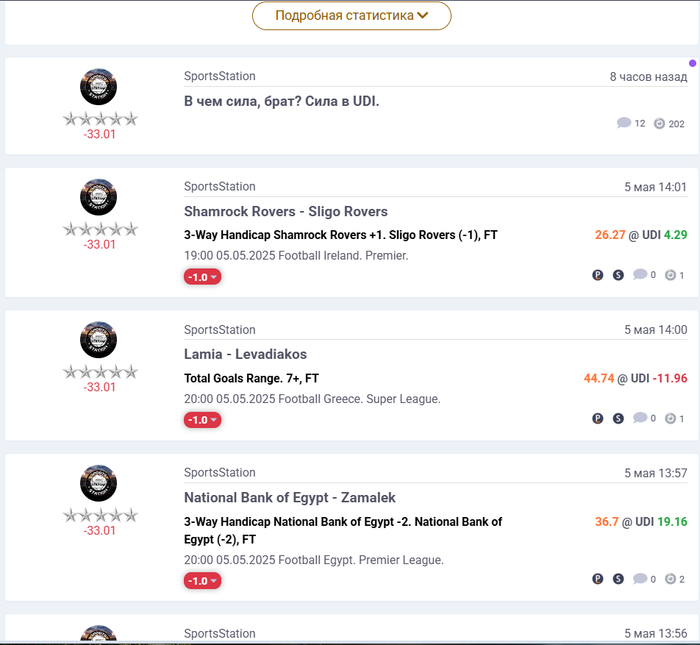The width and height of the screenshot is (700, 645).
Task: Click odds value 36.7
Action: point(607,522)
